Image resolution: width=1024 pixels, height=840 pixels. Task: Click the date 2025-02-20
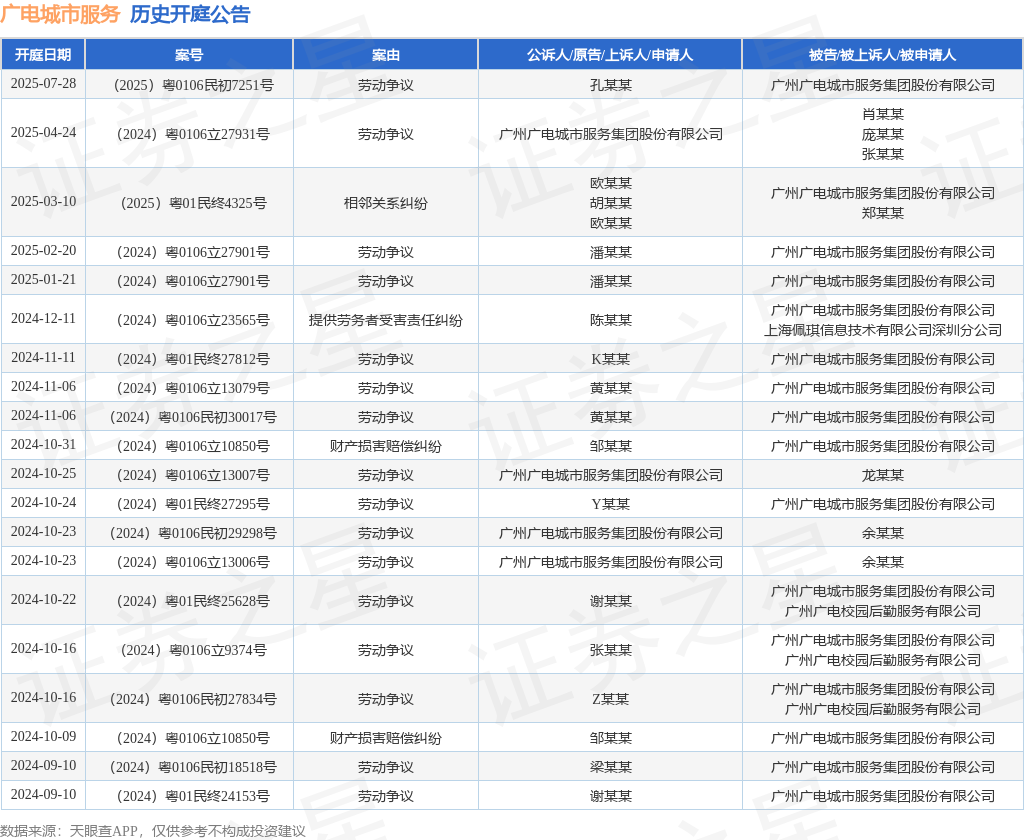coord(43,251)
